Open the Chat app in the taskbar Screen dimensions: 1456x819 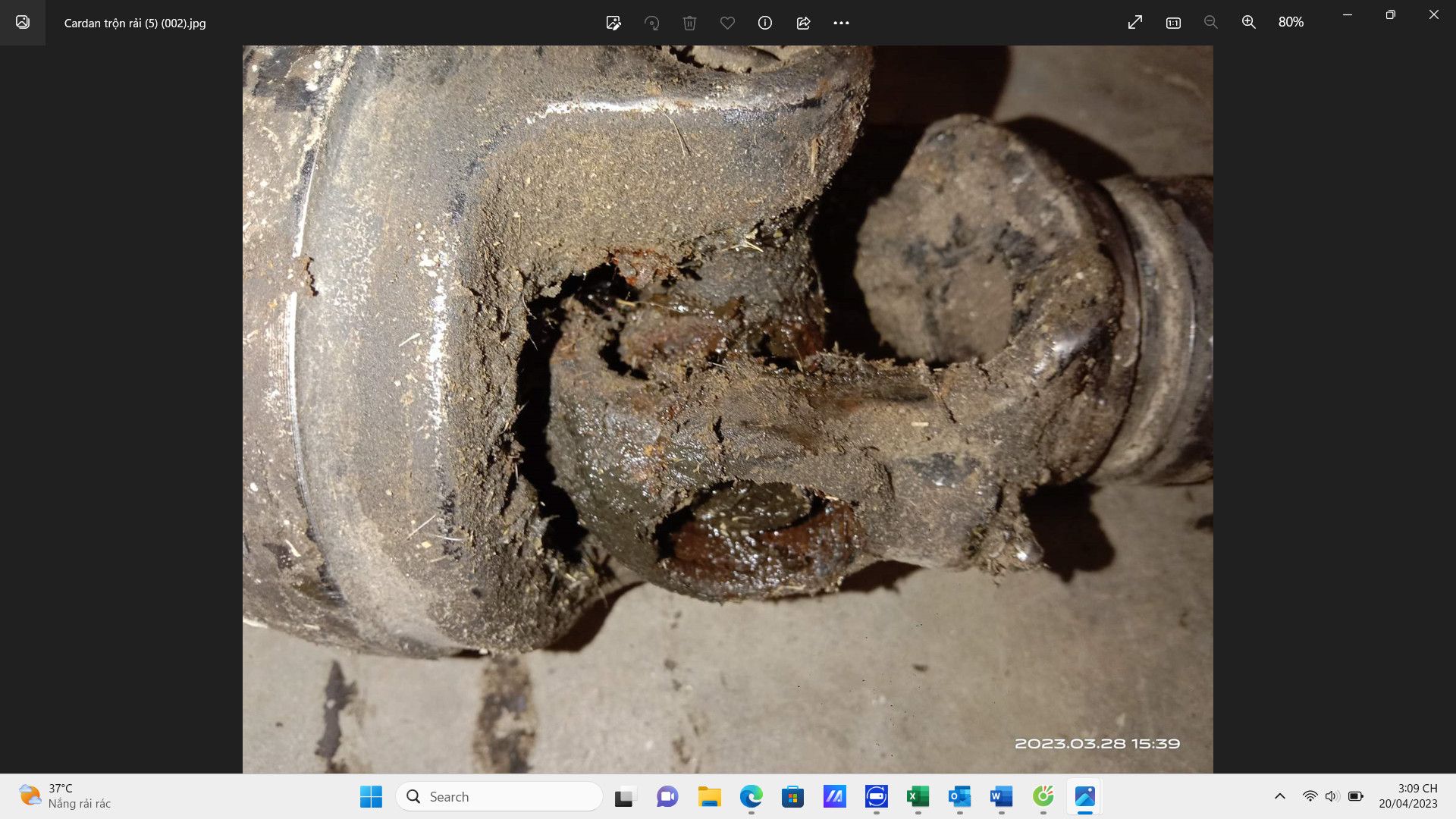tap(667, 796)
